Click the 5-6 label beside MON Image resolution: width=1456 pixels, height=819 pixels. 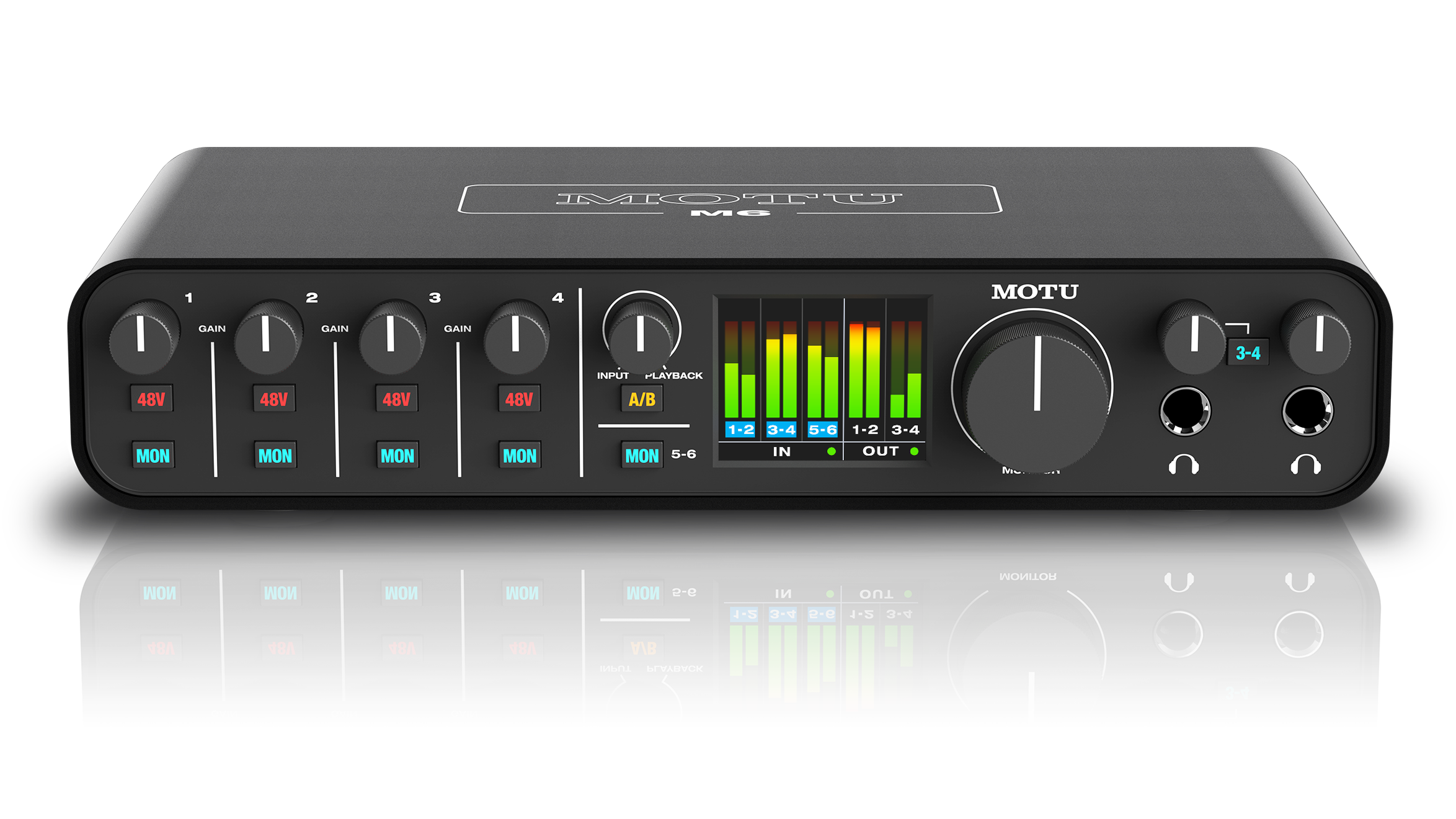[683, 454]
